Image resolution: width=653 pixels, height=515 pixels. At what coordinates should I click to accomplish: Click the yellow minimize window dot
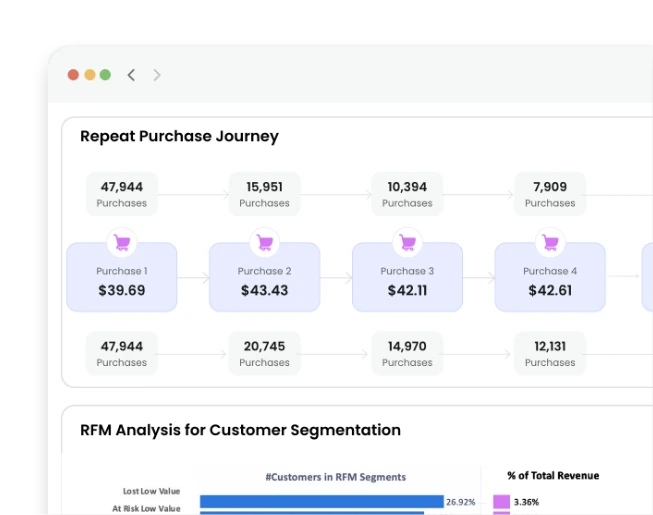[x=90, y=75]
